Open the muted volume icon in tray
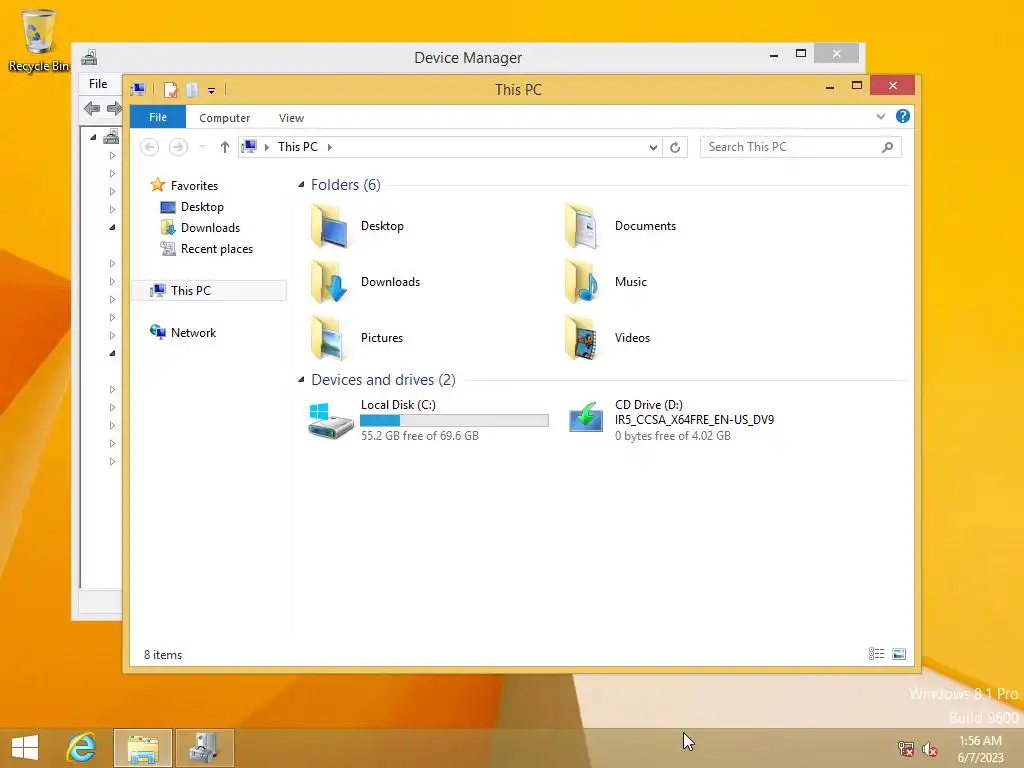1024x768 pixels. click(x=929, y=748)
